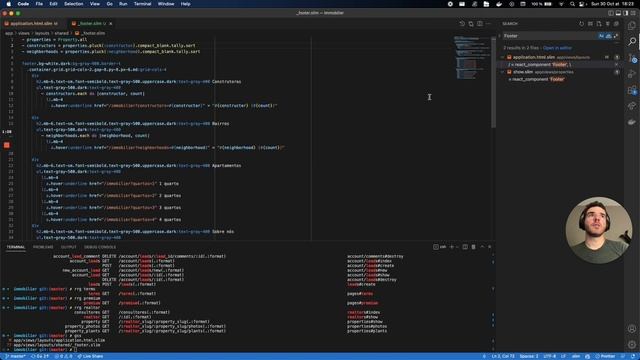Switch to the Problems panel tab
Screen dimensions: 640x360
point(43,247)
